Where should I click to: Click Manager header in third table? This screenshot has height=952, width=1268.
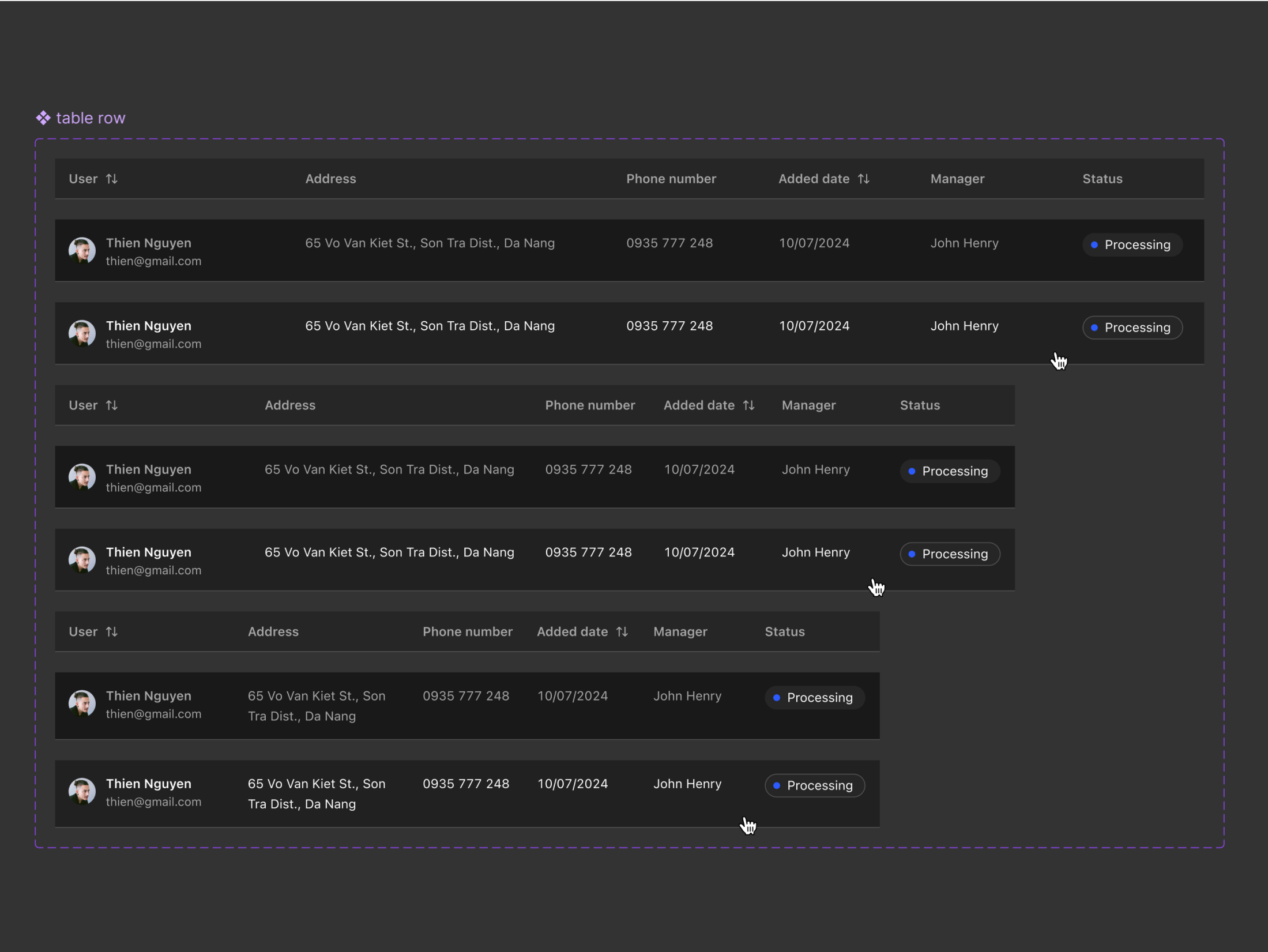click(x=680, y=632)
